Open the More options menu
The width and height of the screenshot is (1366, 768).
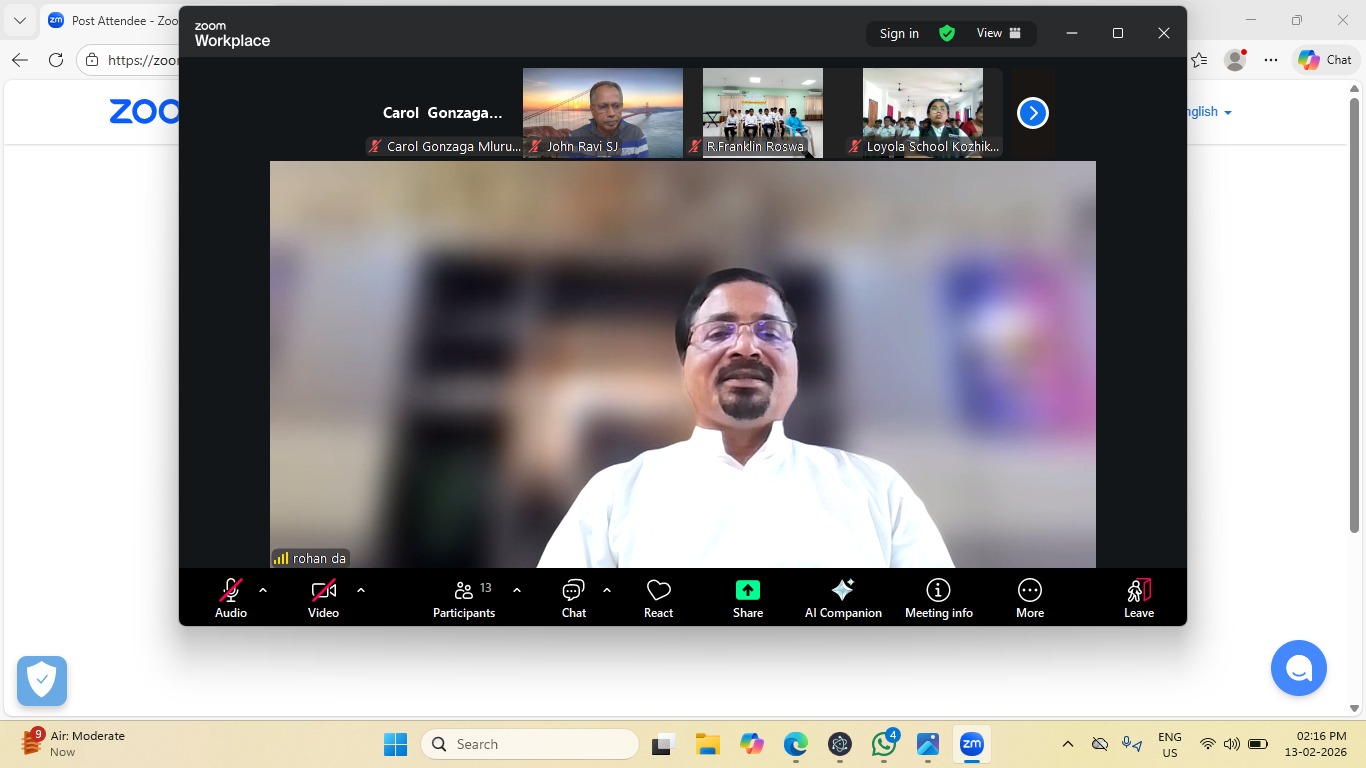(x=1029, y=598)
